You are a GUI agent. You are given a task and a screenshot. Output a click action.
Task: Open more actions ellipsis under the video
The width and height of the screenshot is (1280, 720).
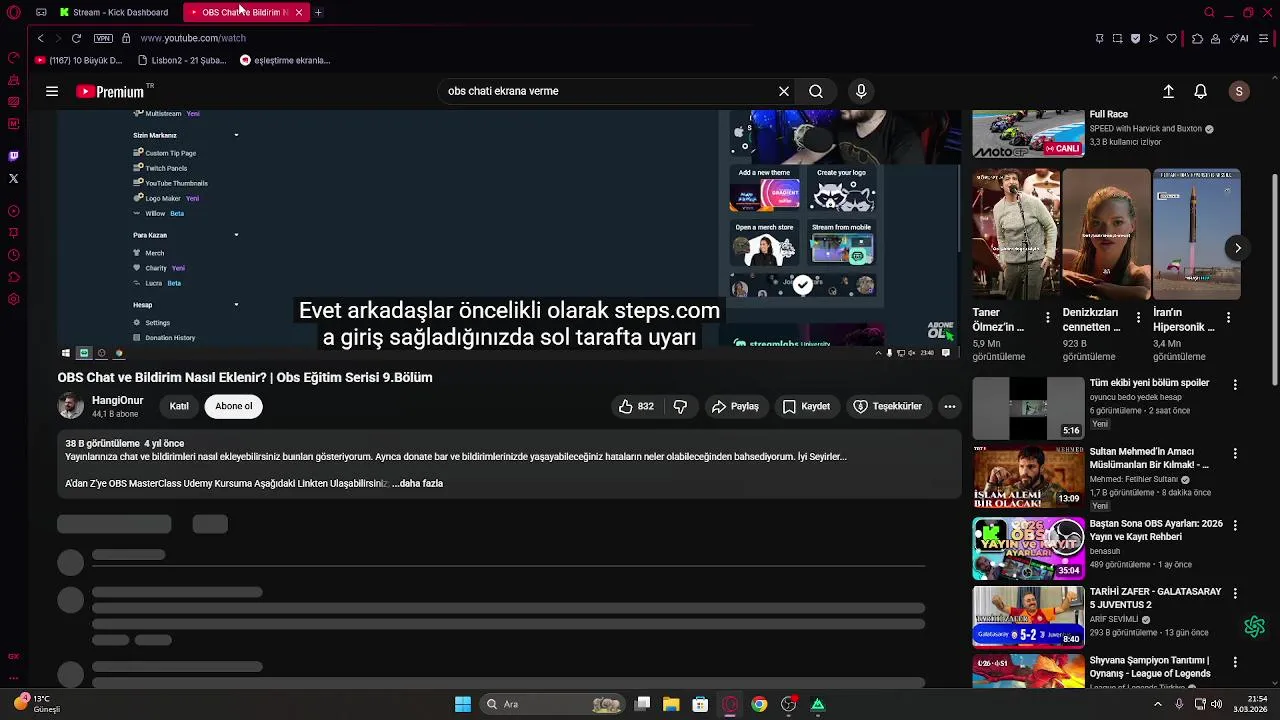[950, 406]
